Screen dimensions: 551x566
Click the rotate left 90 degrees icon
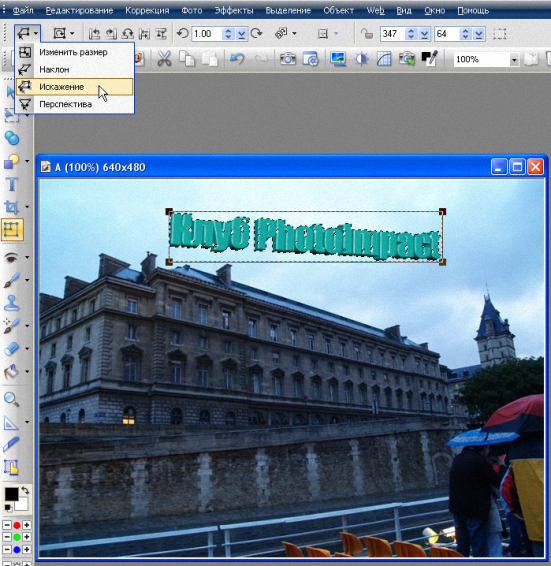[94, 34]
